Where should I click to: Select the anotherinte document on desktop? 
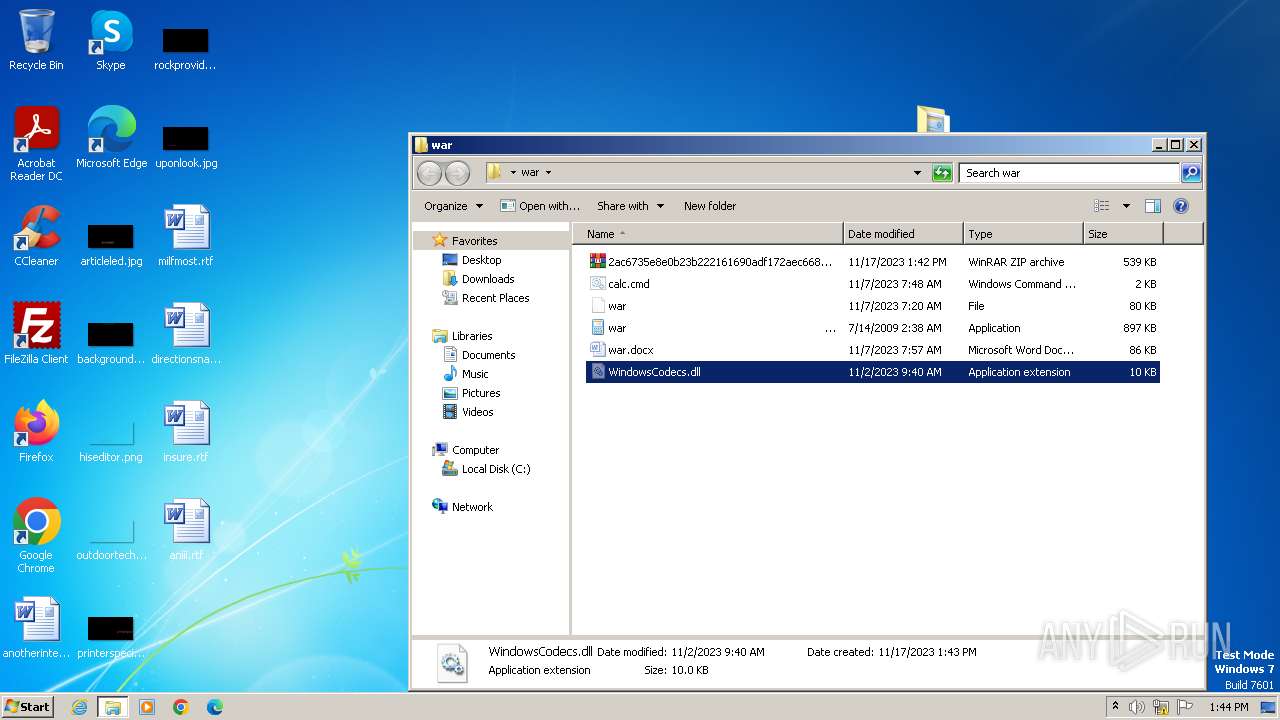36,628
